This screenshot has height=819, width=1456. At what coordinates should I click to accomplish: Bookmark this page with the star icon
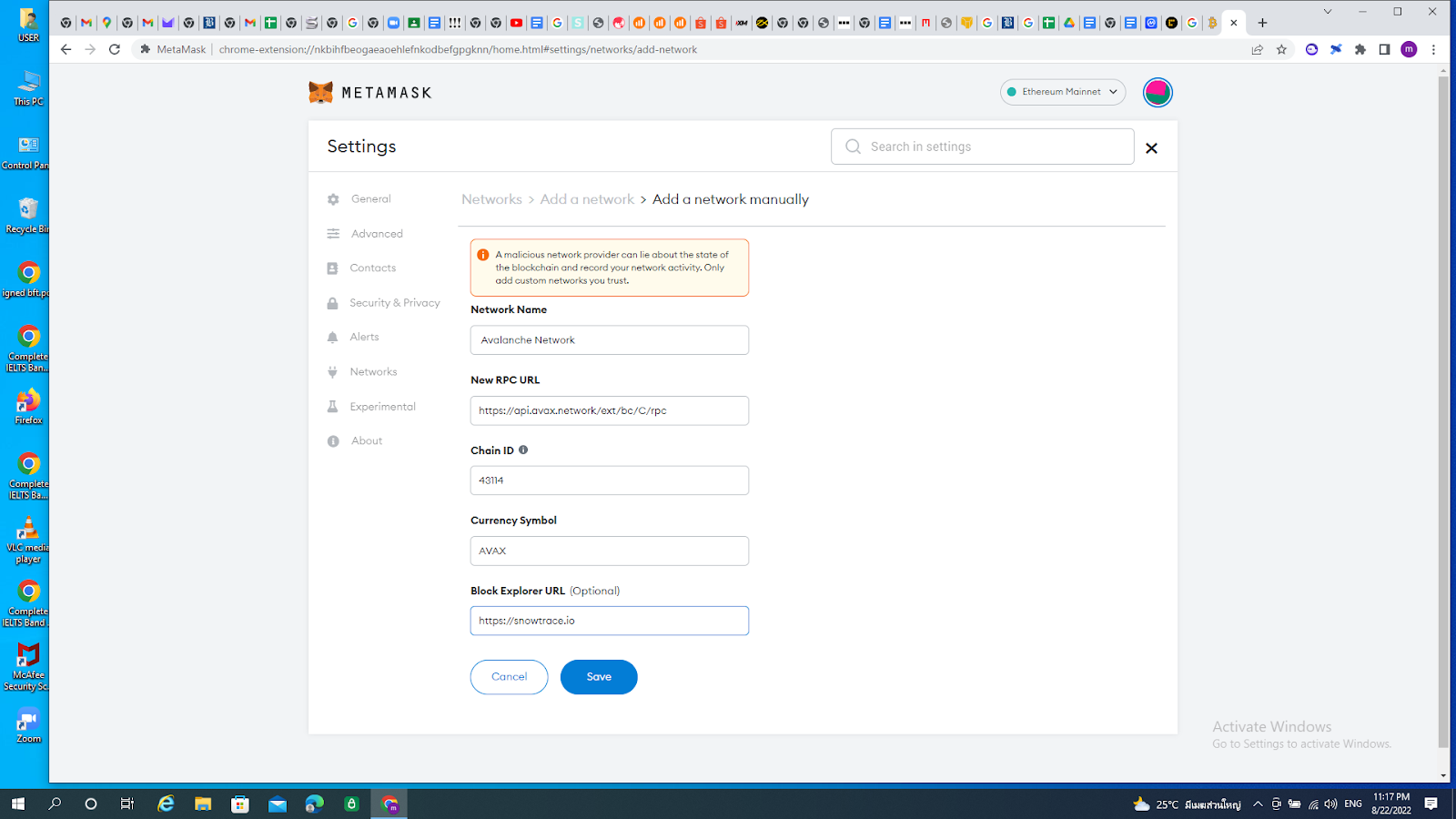1281,49
